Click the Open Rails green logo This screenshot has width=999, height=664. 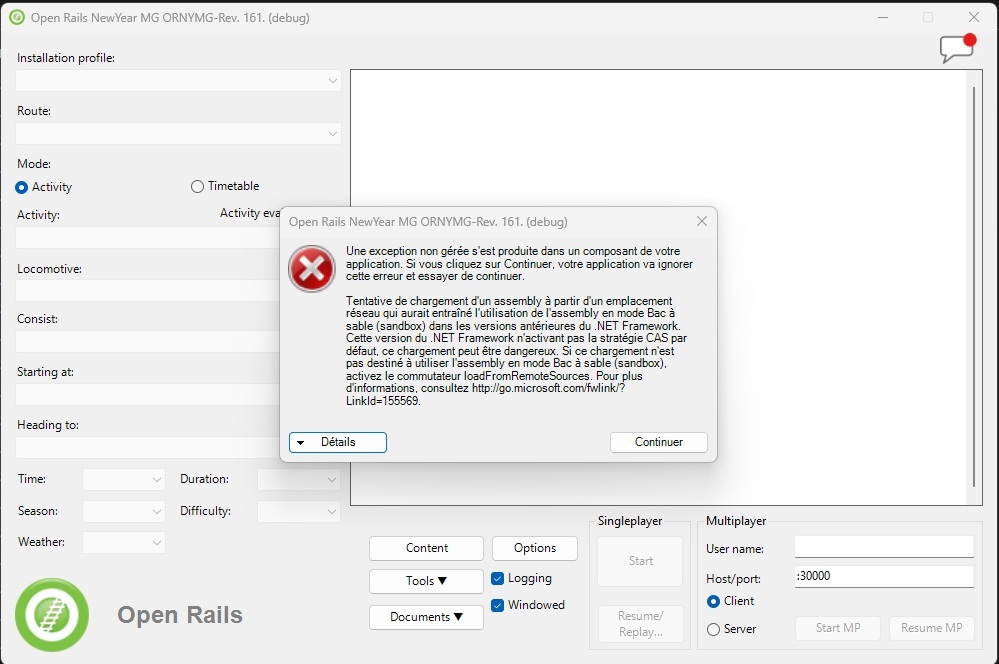(52, 615)
